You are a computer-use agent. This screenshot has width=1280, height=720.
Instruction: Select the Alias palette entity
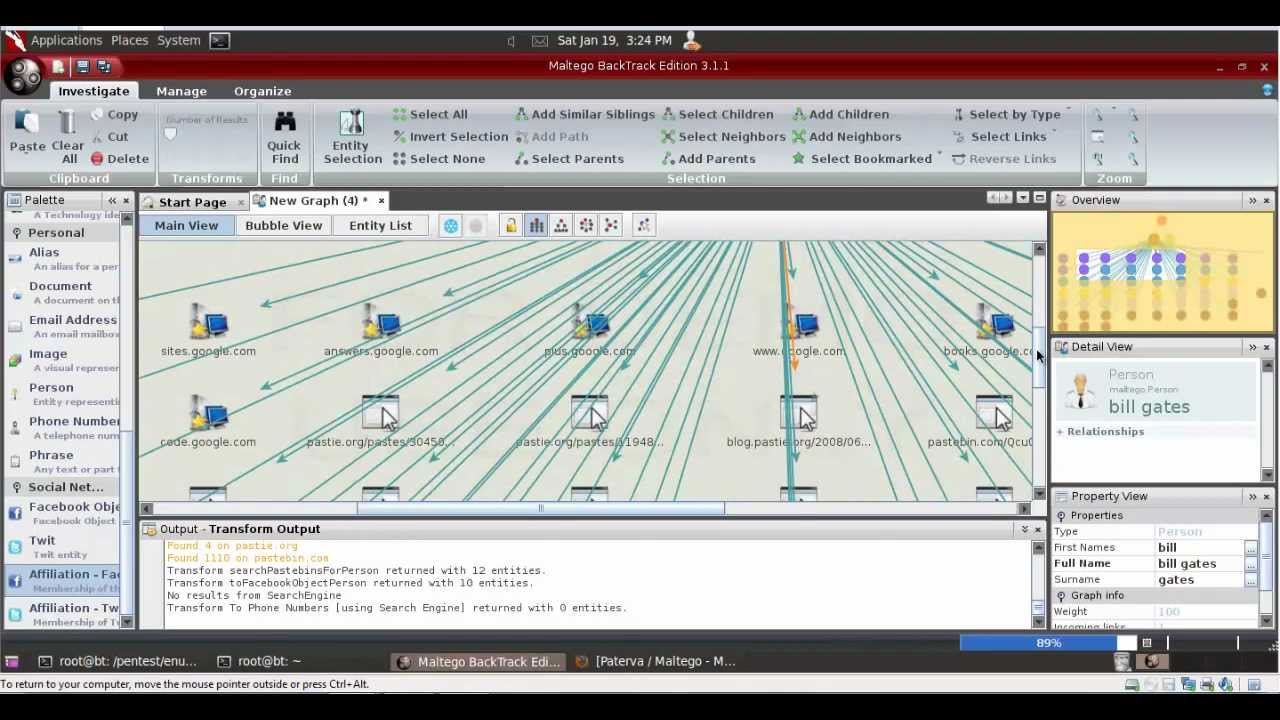(63, 259)
